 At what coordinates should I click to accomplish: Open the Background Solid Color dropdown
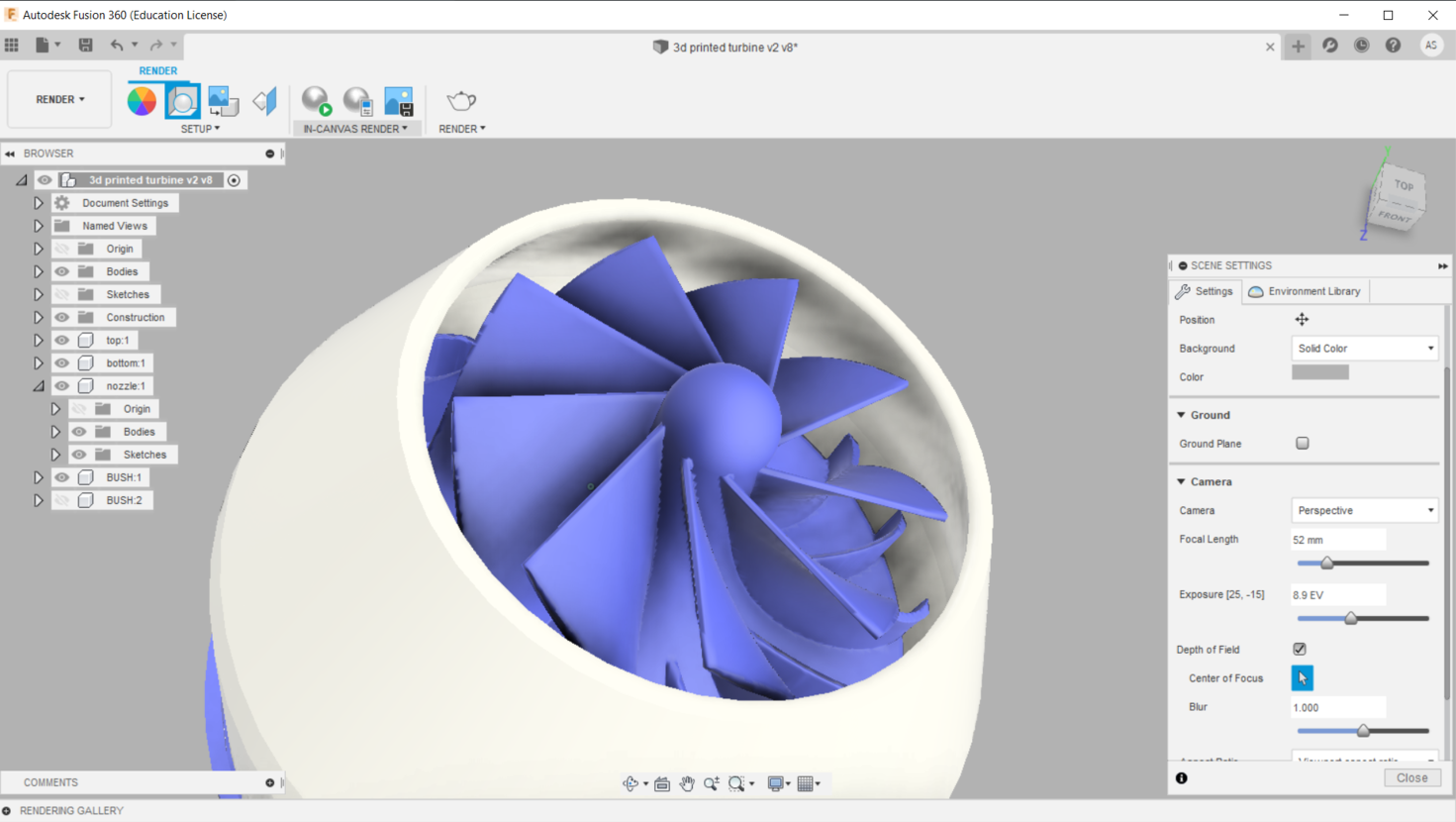1364,349
